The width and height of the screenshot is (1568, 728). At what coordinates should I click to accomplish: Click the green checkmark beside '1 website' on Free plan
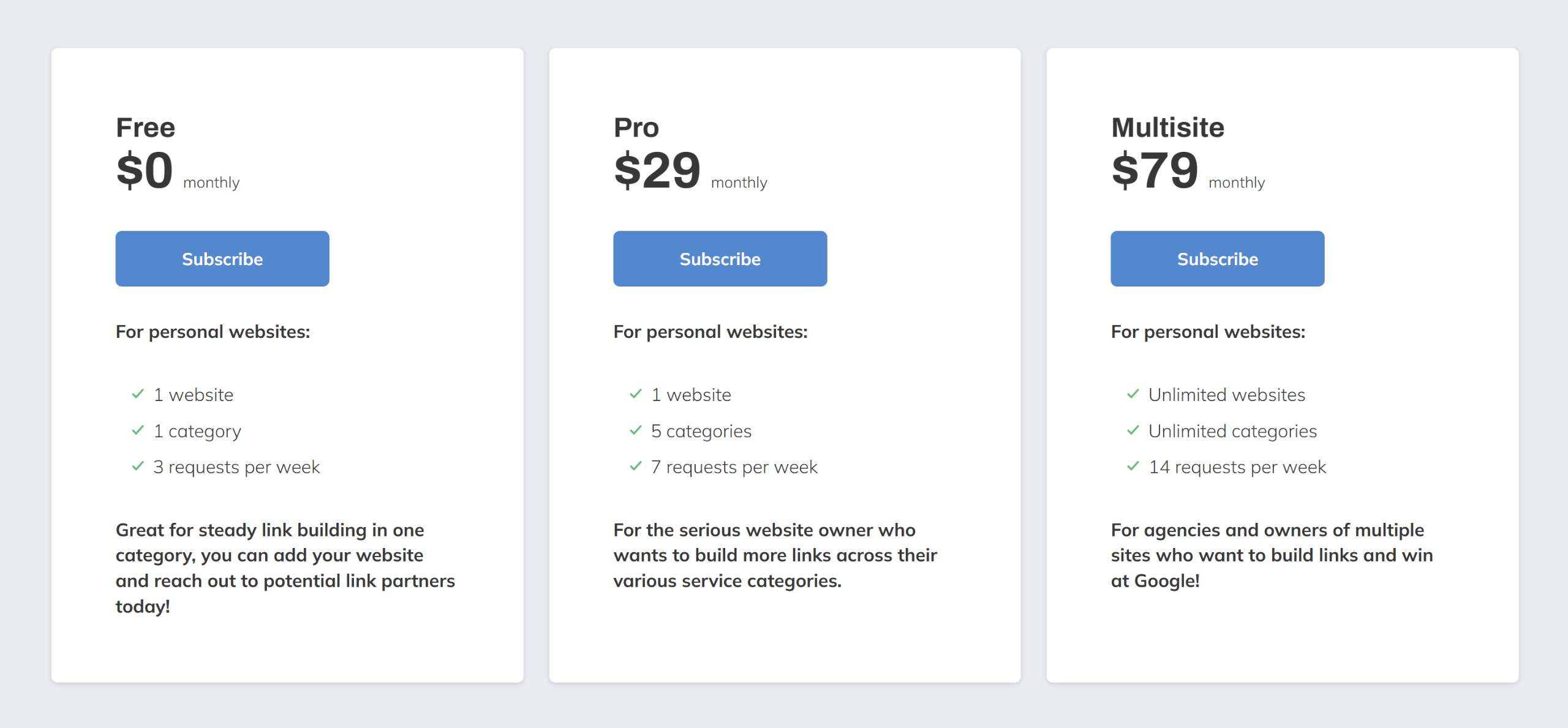[137, 395]
